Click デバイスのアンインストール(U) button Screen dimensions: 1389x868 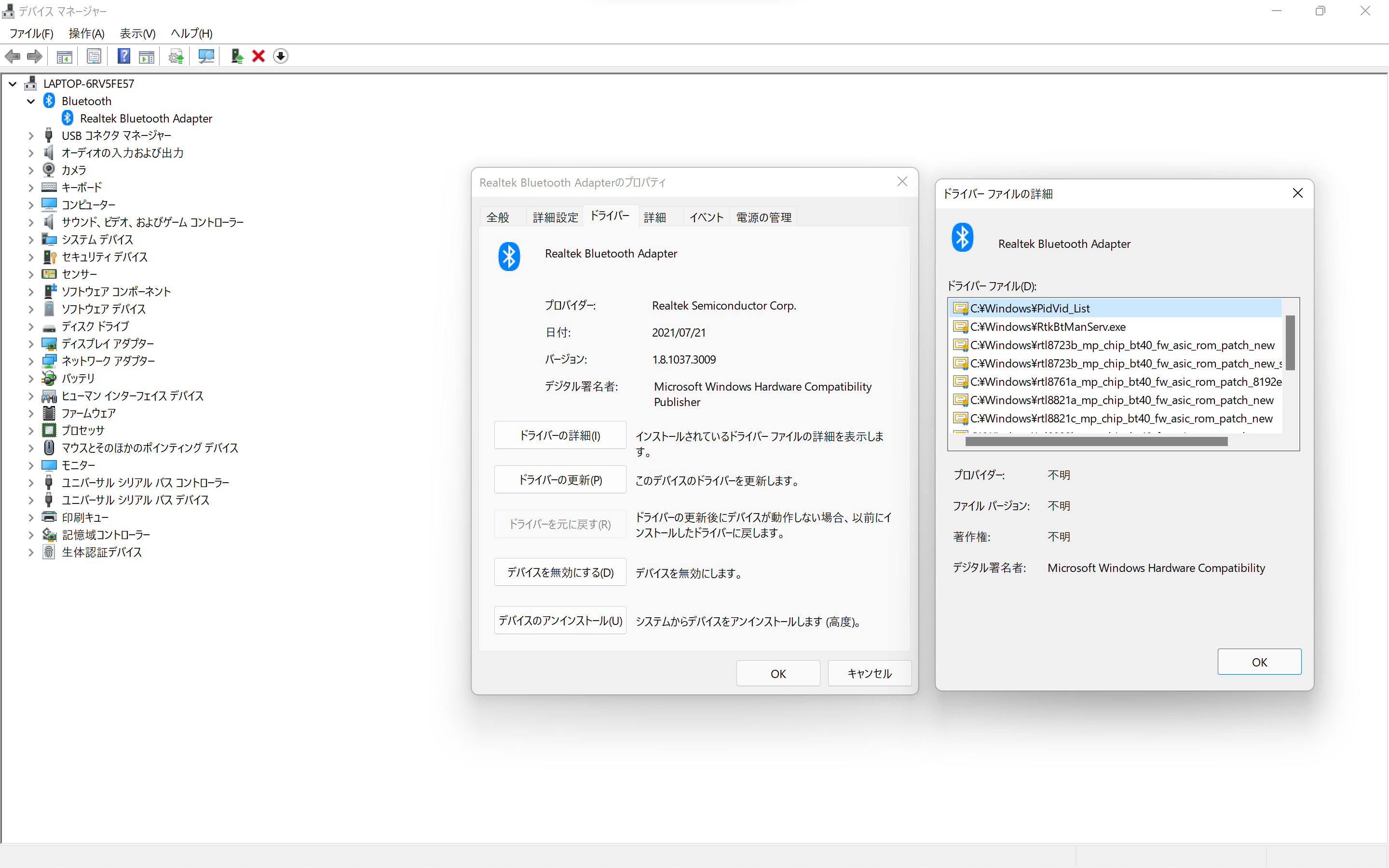pos(559,621)
